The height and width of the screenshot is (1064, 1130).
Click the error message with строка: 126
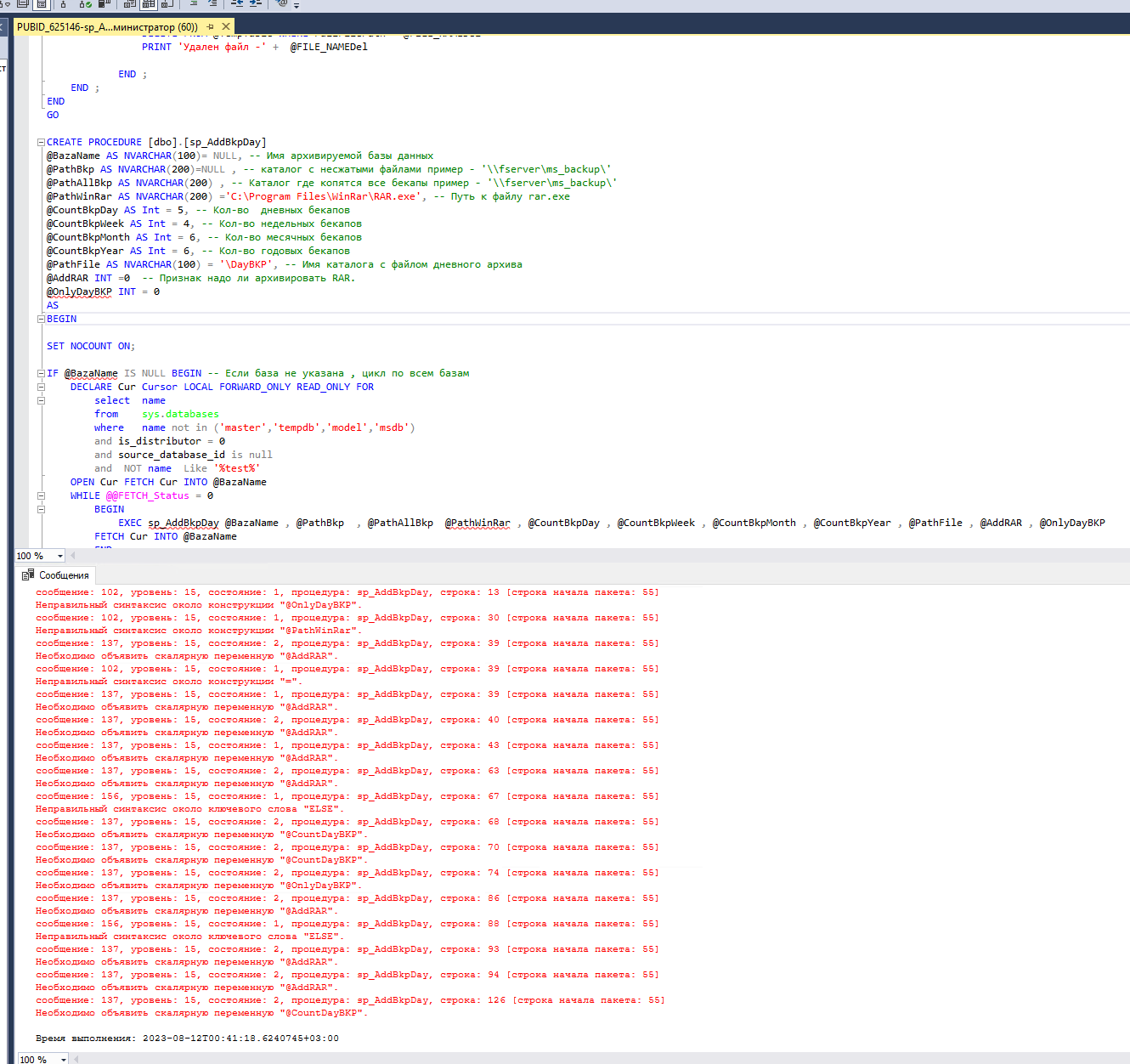tap(350, 1000)
